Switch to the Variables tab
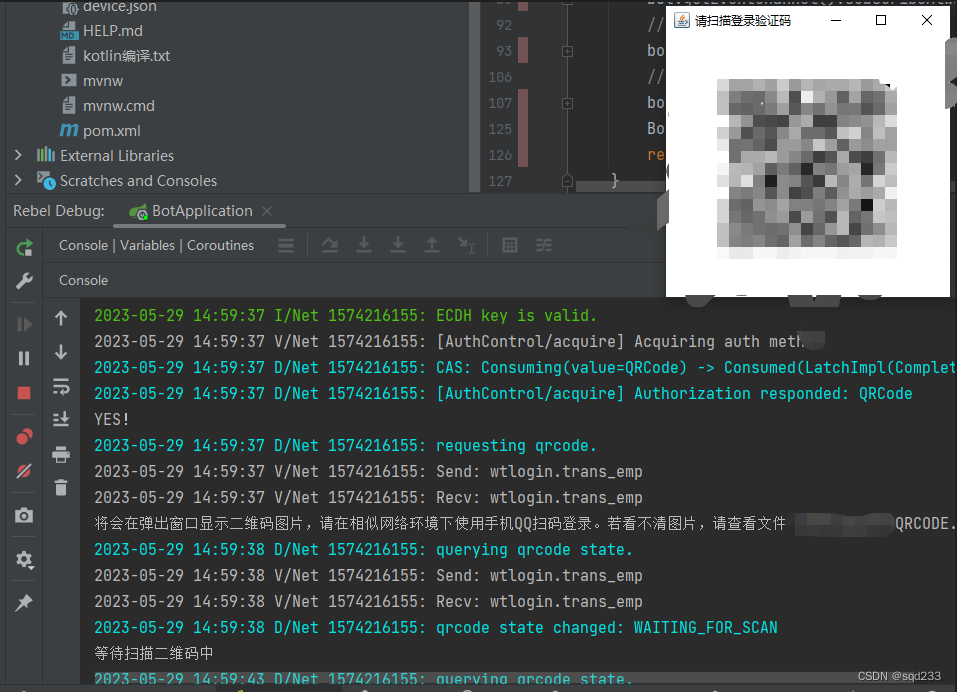This screenshot has height=692, width=957. point(147,245)
